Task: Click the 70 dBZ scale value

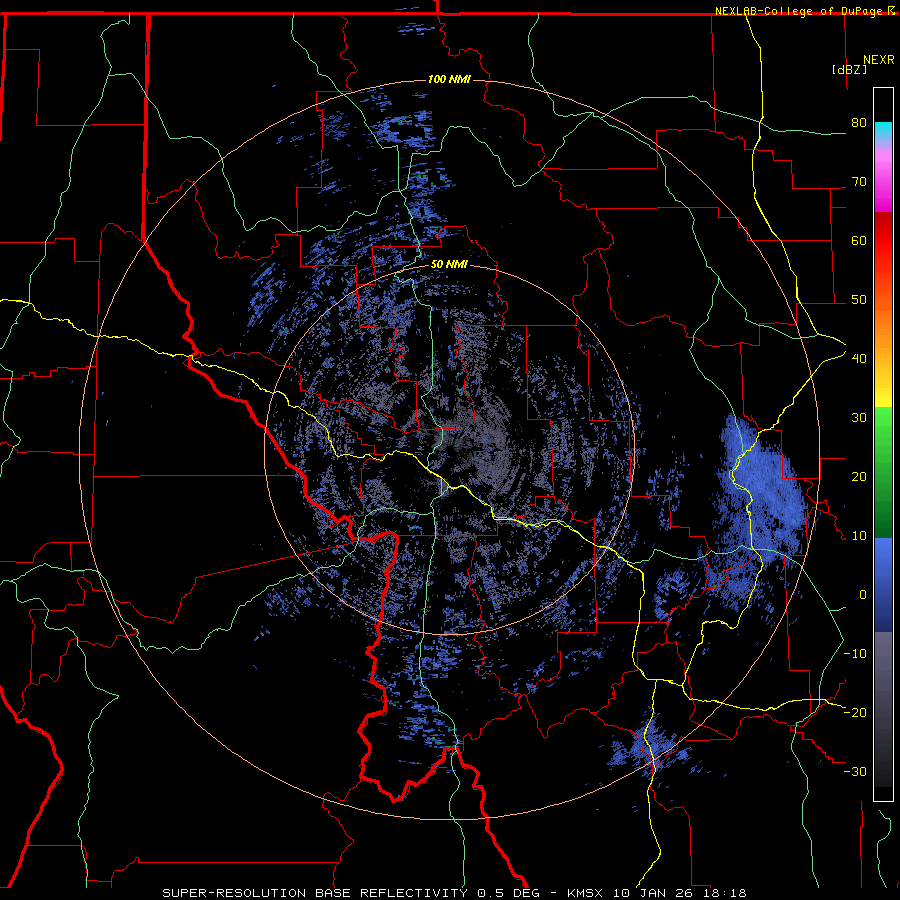Action: pos(859,181)
